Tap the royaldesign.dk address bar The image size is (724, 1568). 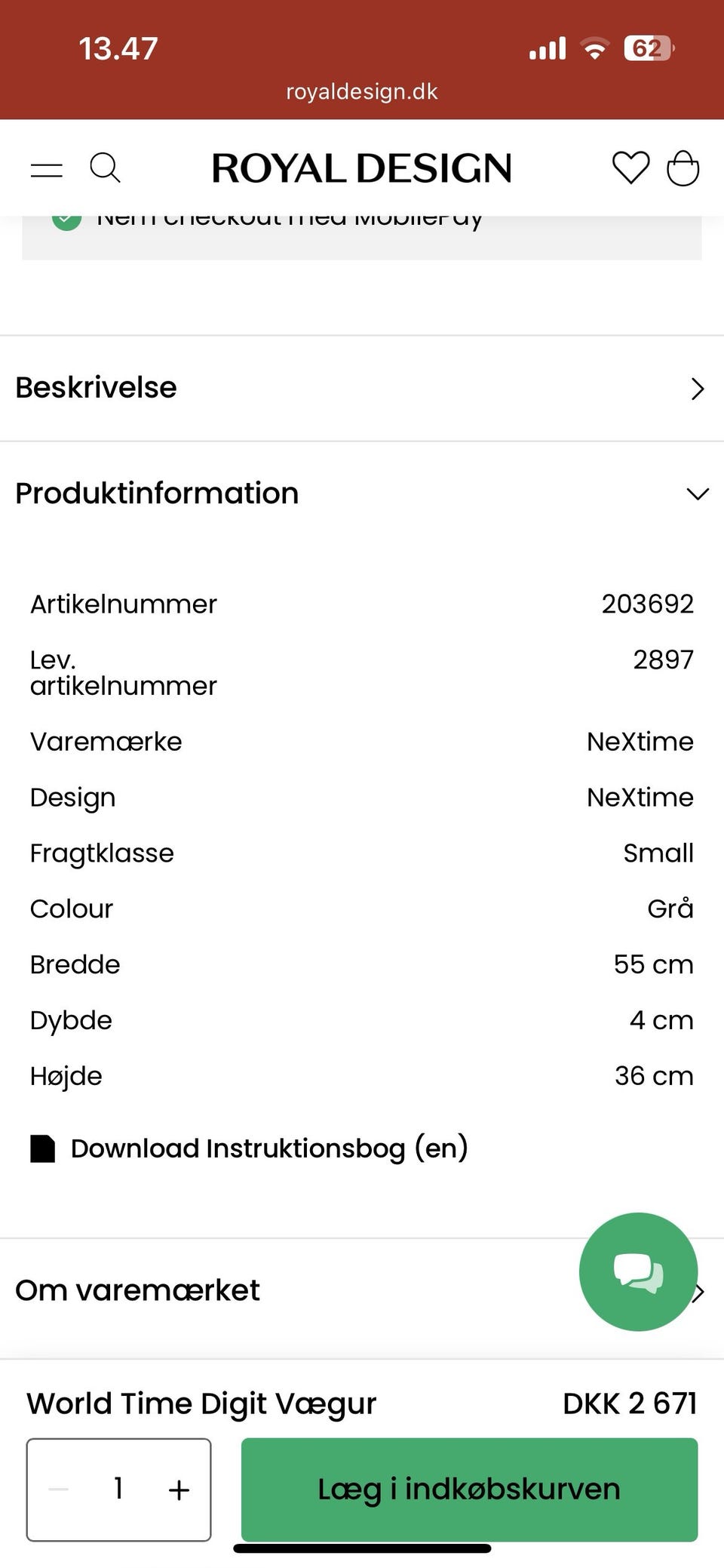pos(362,92)
